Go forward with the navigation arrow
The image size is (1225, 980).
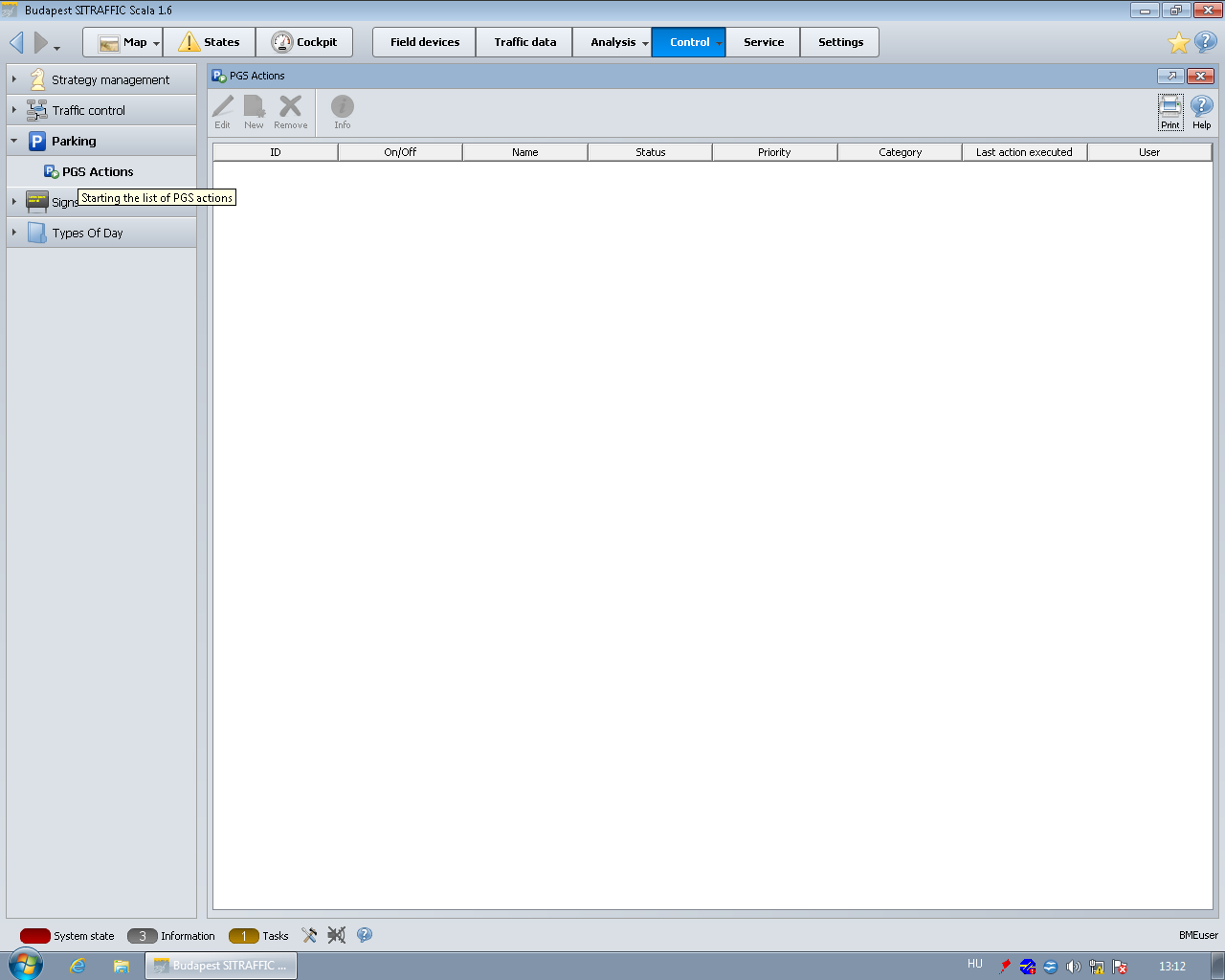pyautogui.click(x=40, y=42)
